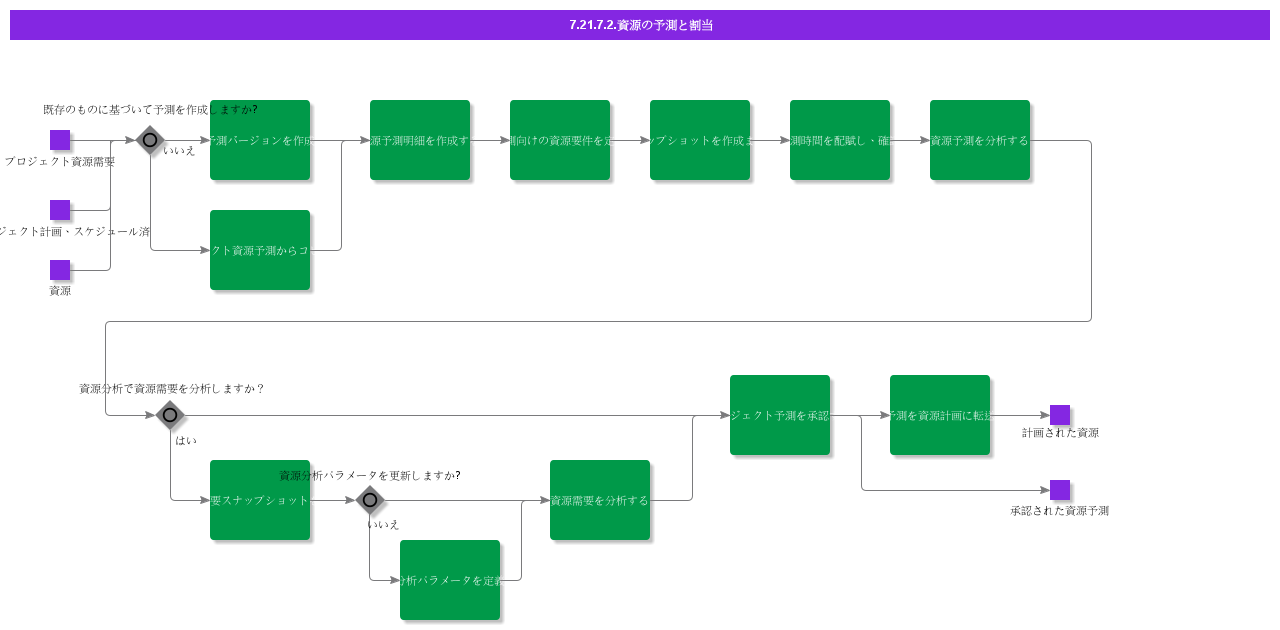Click the 'いいえ' label under the parameter gateway
This screenshot has height=630, width=1280.
[384, 525]
